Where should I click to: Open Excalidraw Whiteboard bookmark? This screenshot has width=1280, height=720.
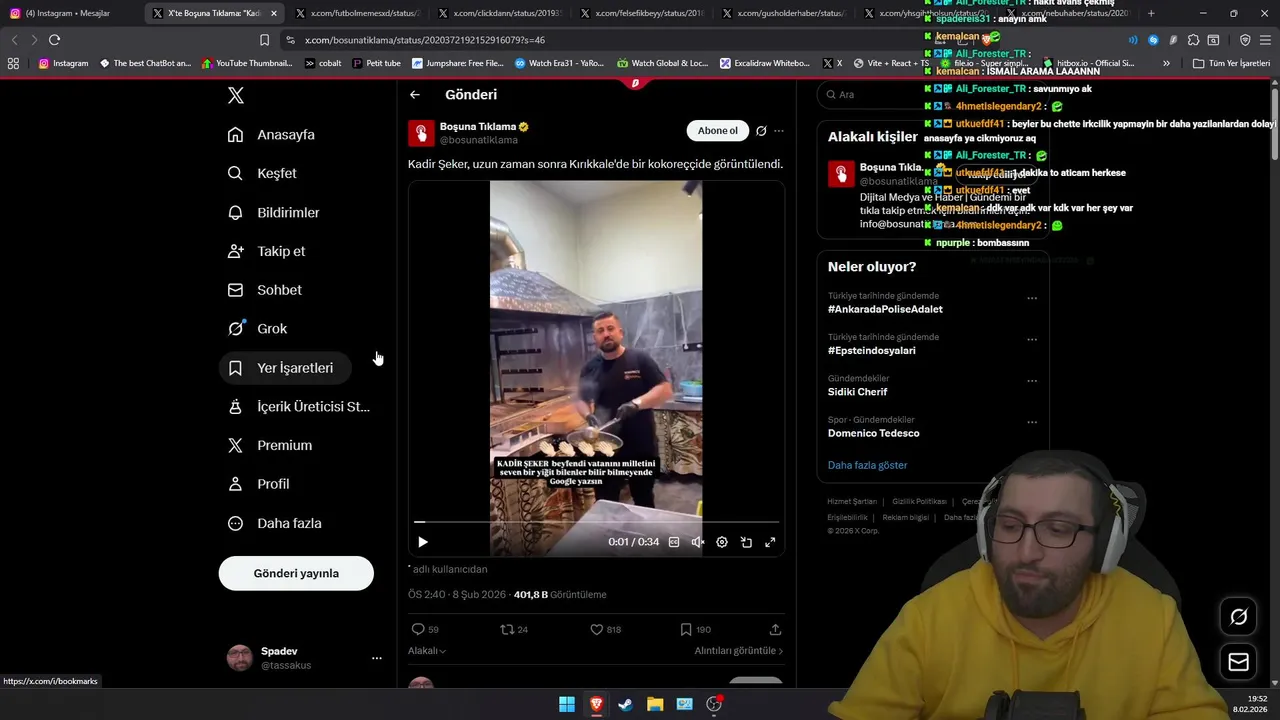click(765, 63)
